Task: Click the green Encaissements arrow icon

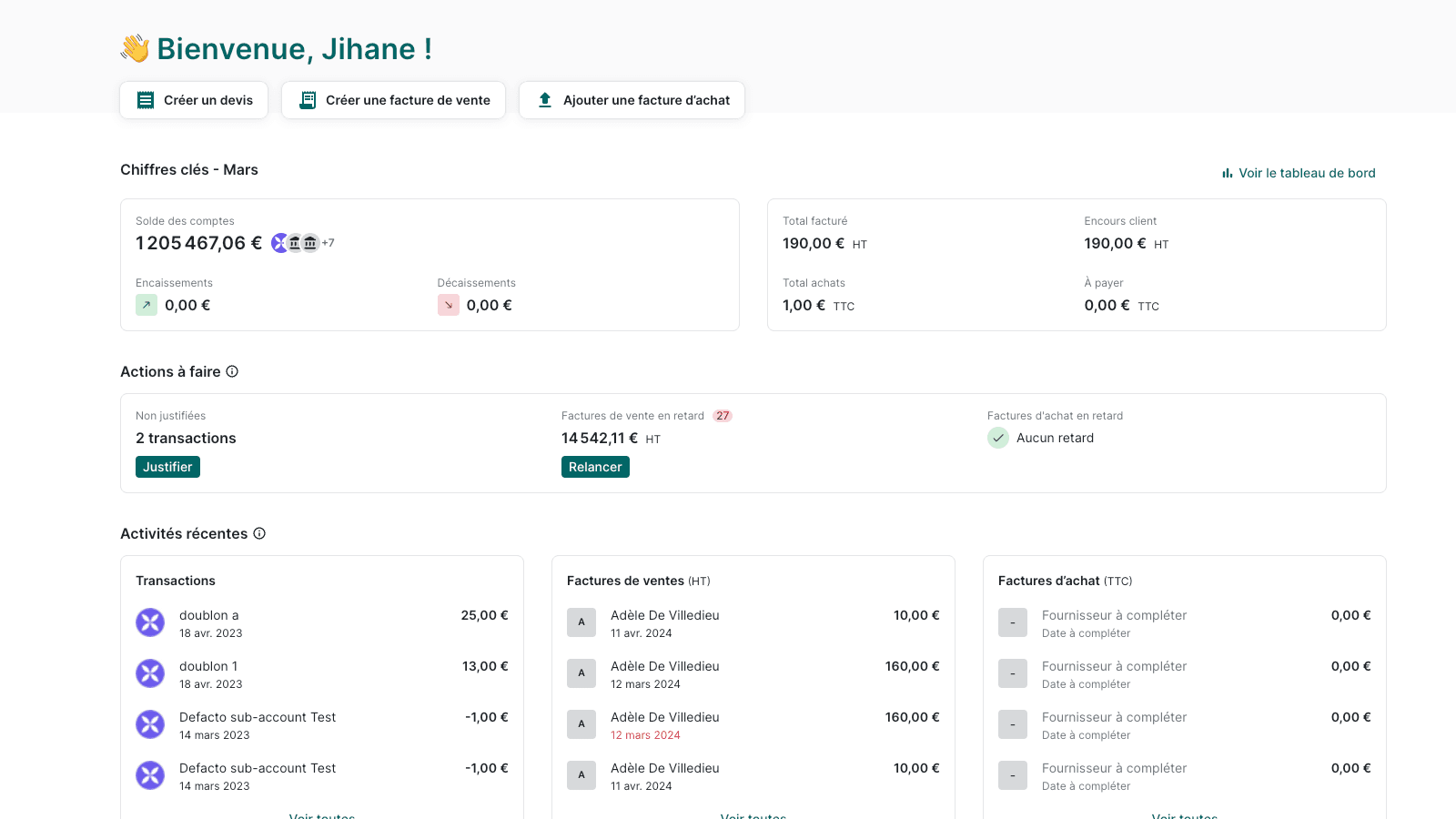Action: [147, 305]
